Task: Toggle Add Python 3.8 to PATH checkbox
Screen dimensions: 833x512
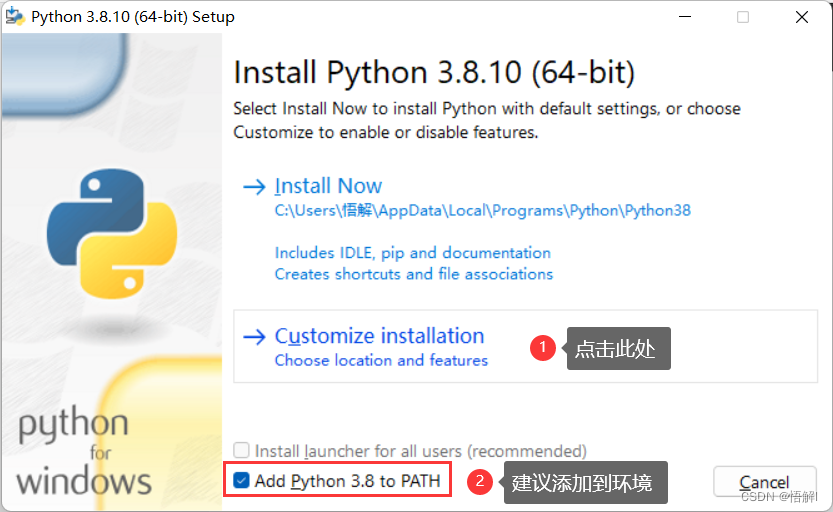Action: (241, 481)
